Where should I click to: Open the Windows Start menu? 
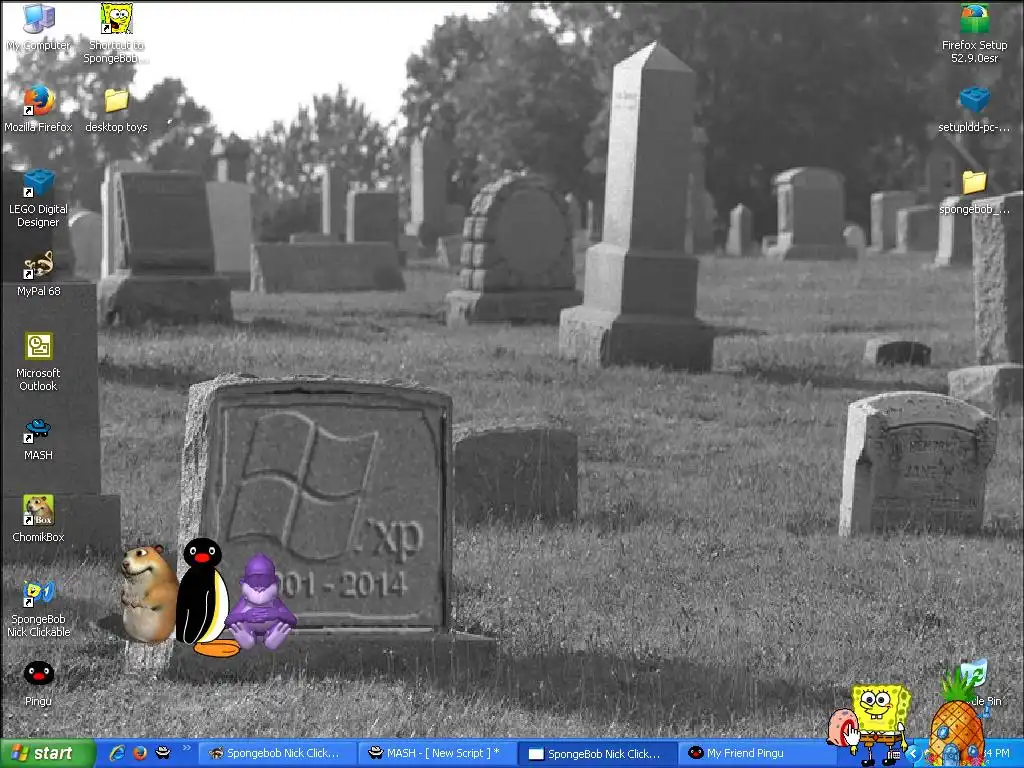pos(48,754)
